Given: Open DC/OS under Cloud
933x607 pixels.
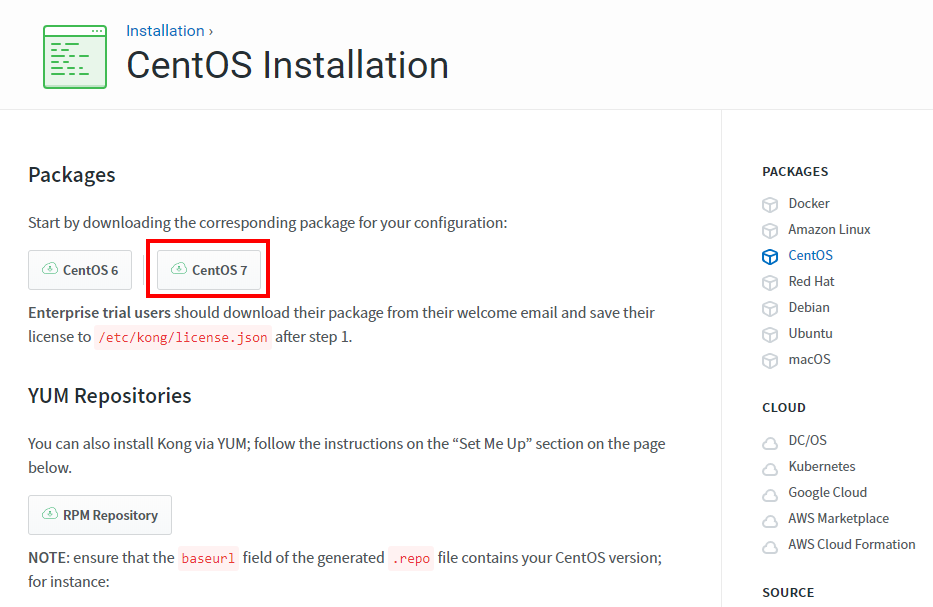Looking at the screenshot, I should 807,440.
